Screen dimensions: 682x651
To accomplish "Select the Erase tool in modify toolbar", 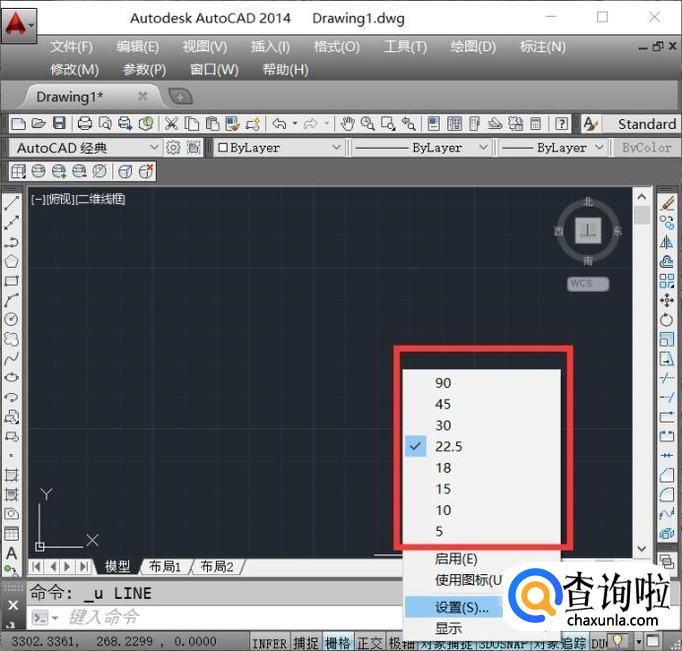I will pyautogui.click(x=667, y=203).
